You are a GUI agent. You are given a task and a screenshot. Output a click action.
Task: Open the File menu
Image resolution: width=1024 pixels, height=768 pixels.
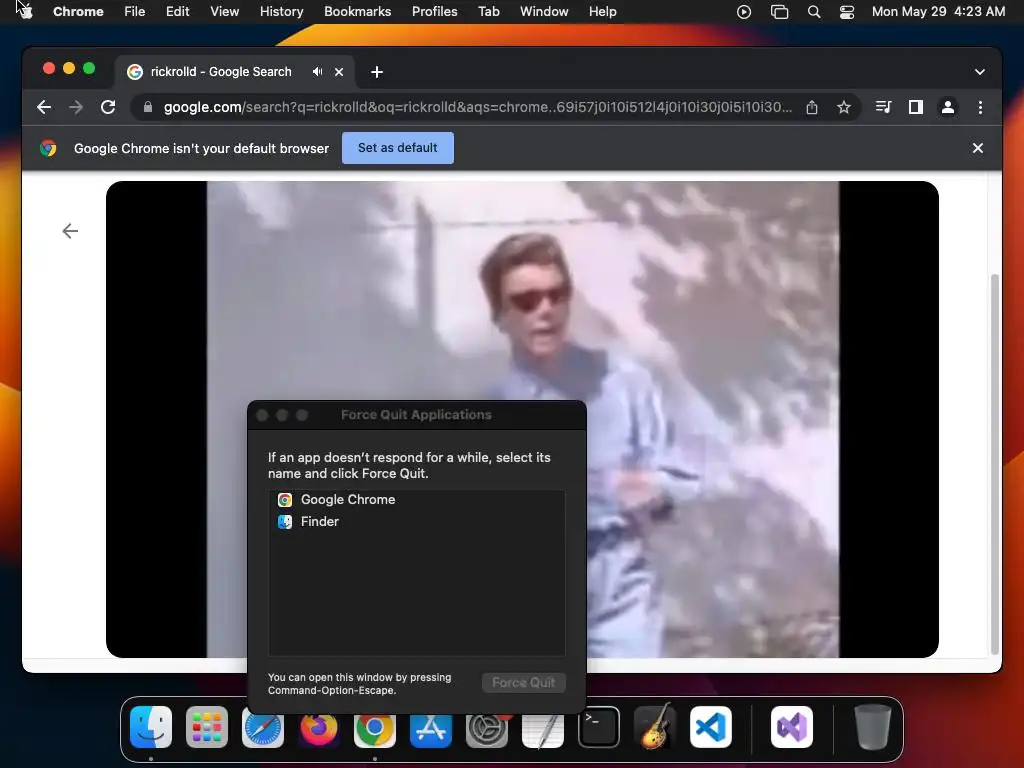pyautogui.click(x=135, y=11)
